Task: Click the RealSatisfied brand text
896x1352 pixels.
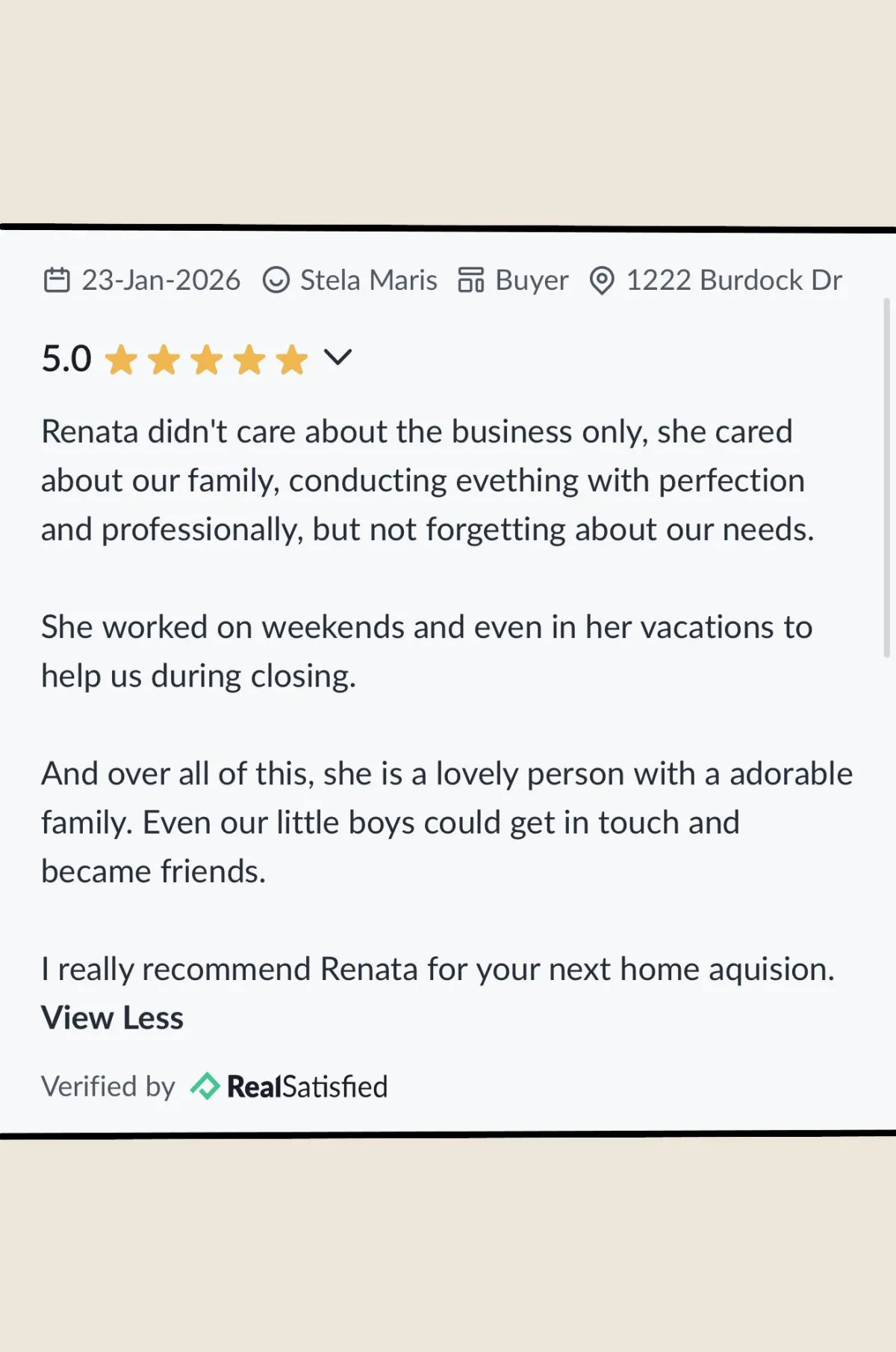Action: pyautogui.click(x=308, y=1087)
